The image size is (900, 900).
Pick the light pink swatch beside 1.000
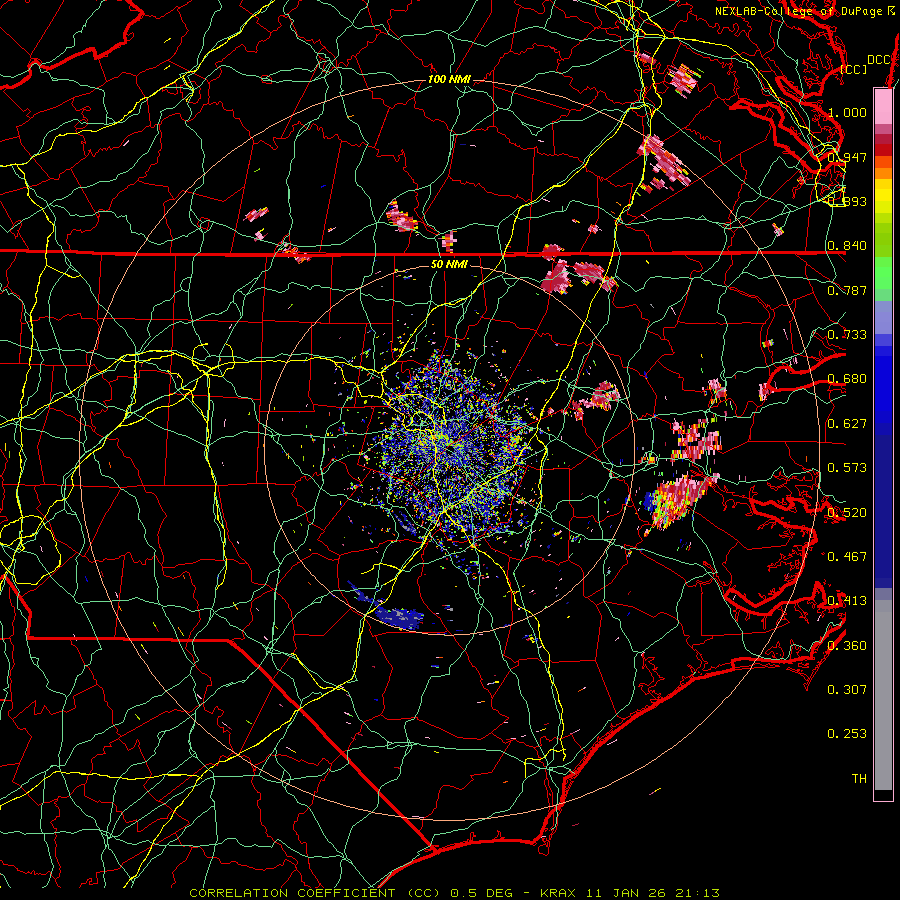[x=883, y=107]
